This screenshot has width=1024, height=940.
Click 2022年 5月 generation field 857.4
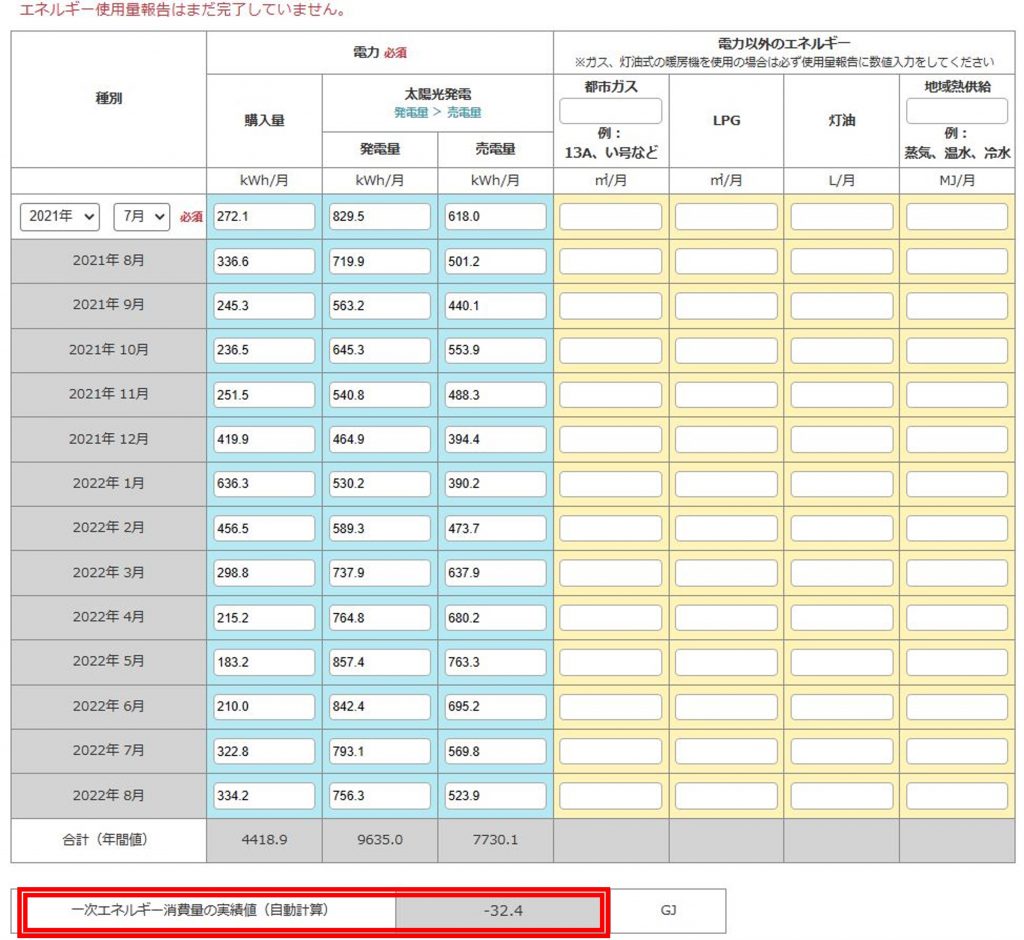pyautogui.click(x=380, y=662)
